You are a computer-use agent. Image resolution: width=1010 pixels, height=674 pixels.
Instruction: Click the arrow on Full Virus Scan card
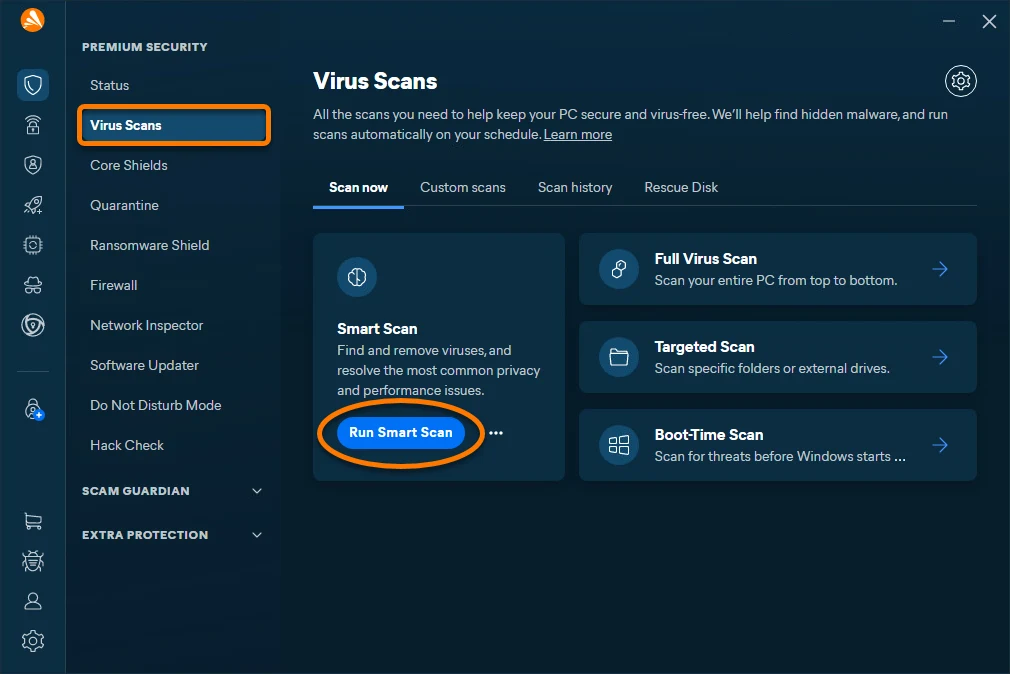[x=940, y=269]
